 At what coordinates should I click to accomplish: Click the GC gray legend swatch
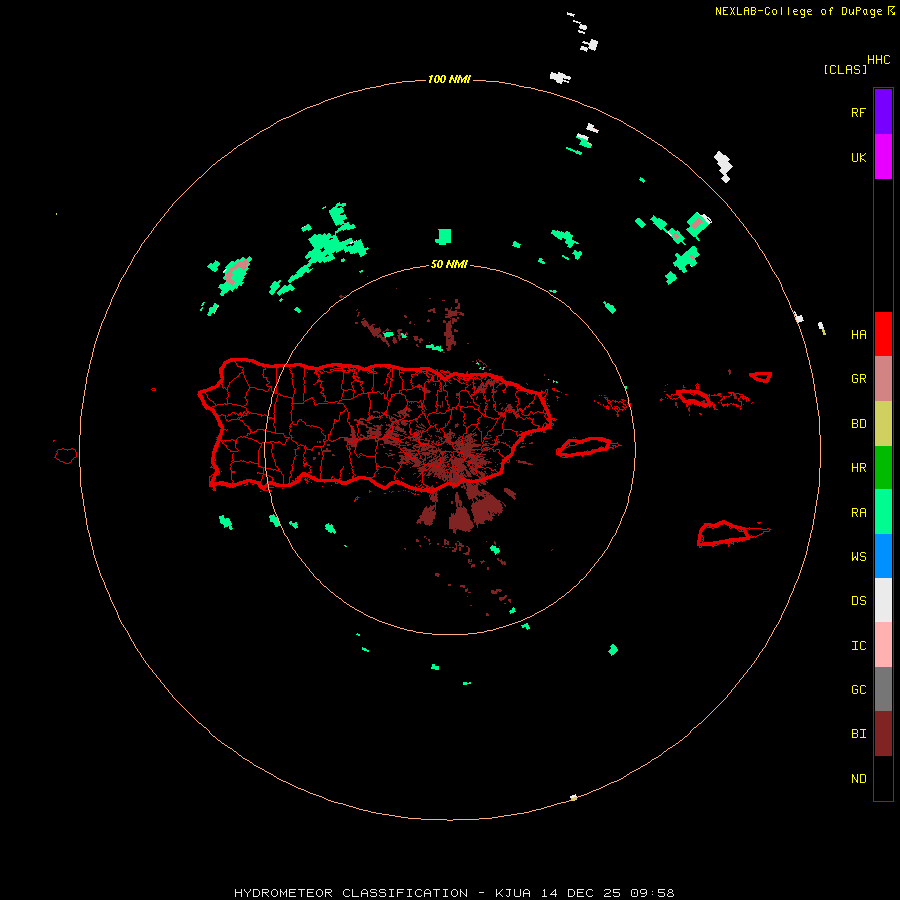point(883,689)
